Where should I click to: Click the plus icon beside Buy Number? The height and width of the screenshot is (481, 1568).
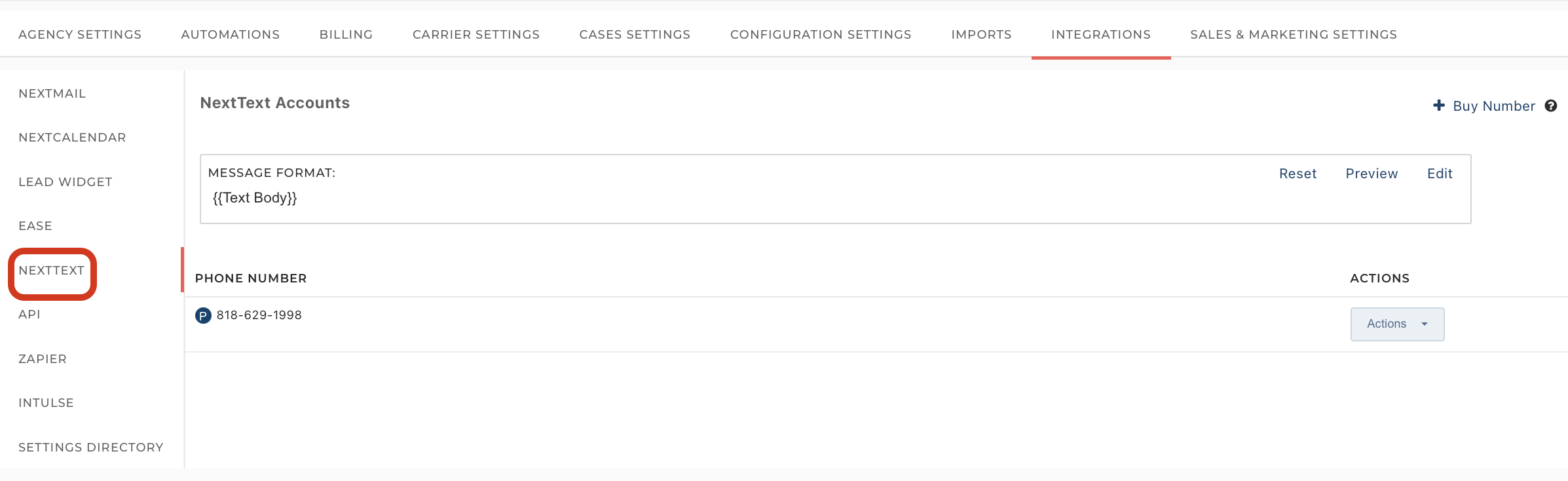[1439, 106]
